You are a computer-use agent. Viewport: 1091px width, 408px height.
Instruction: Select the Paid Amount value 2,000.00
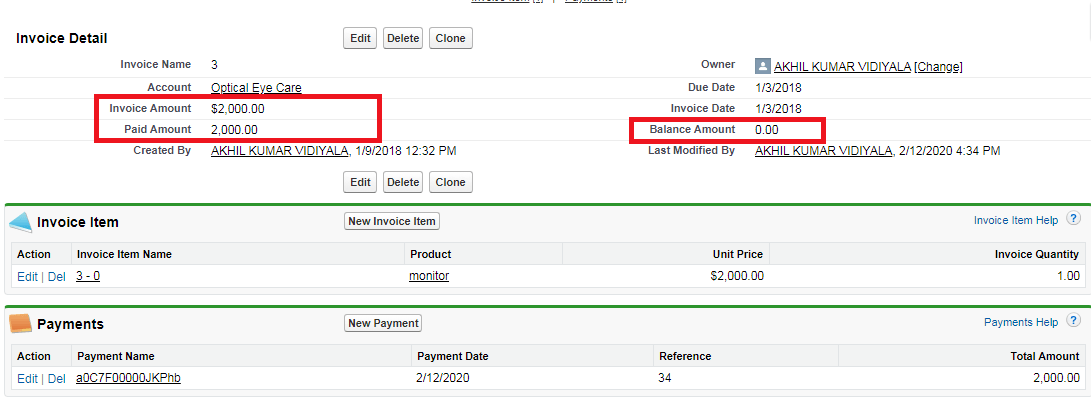tap(234, 130)
